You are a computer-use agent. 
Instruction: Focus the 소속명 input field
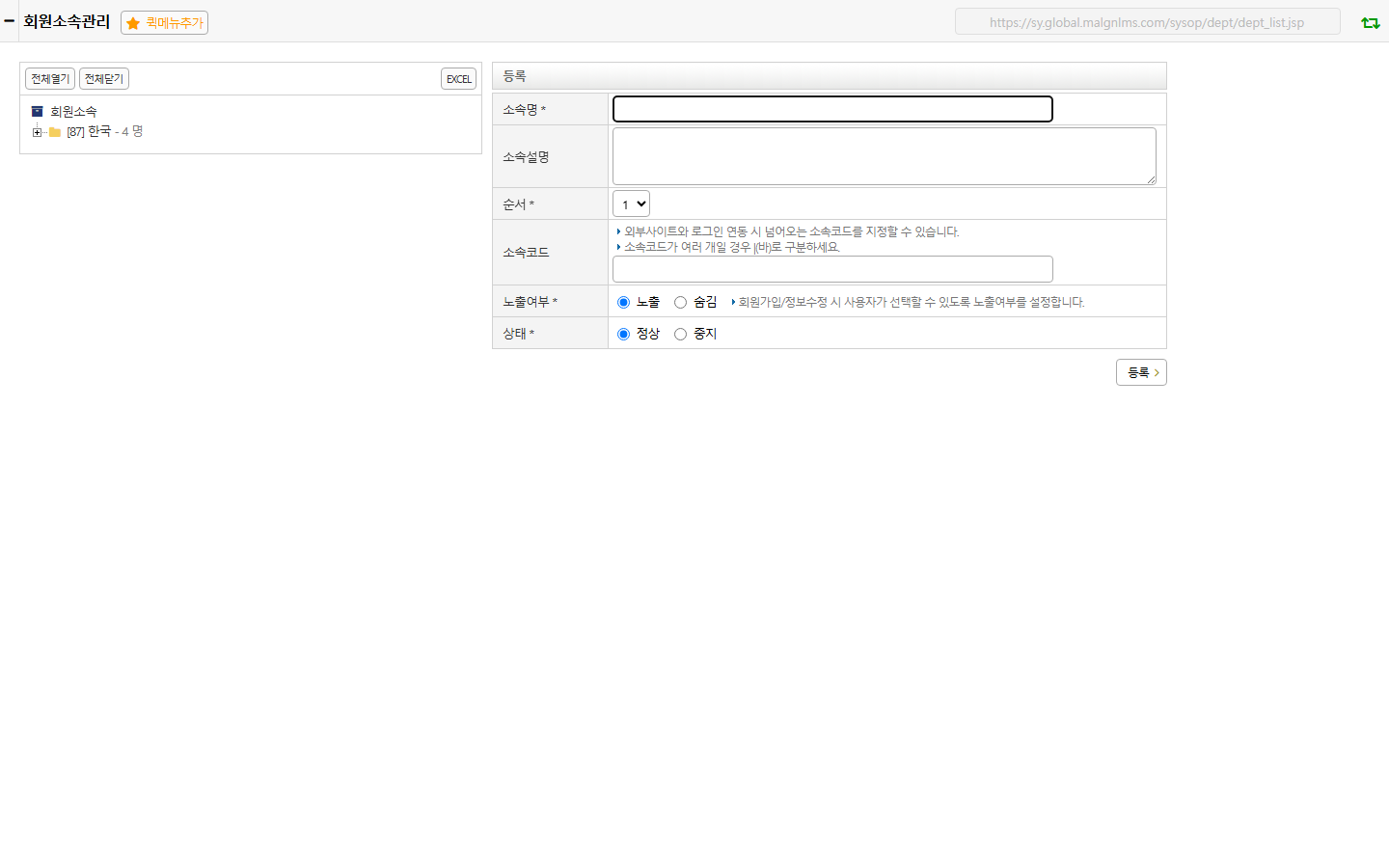(x=832, y=109)
